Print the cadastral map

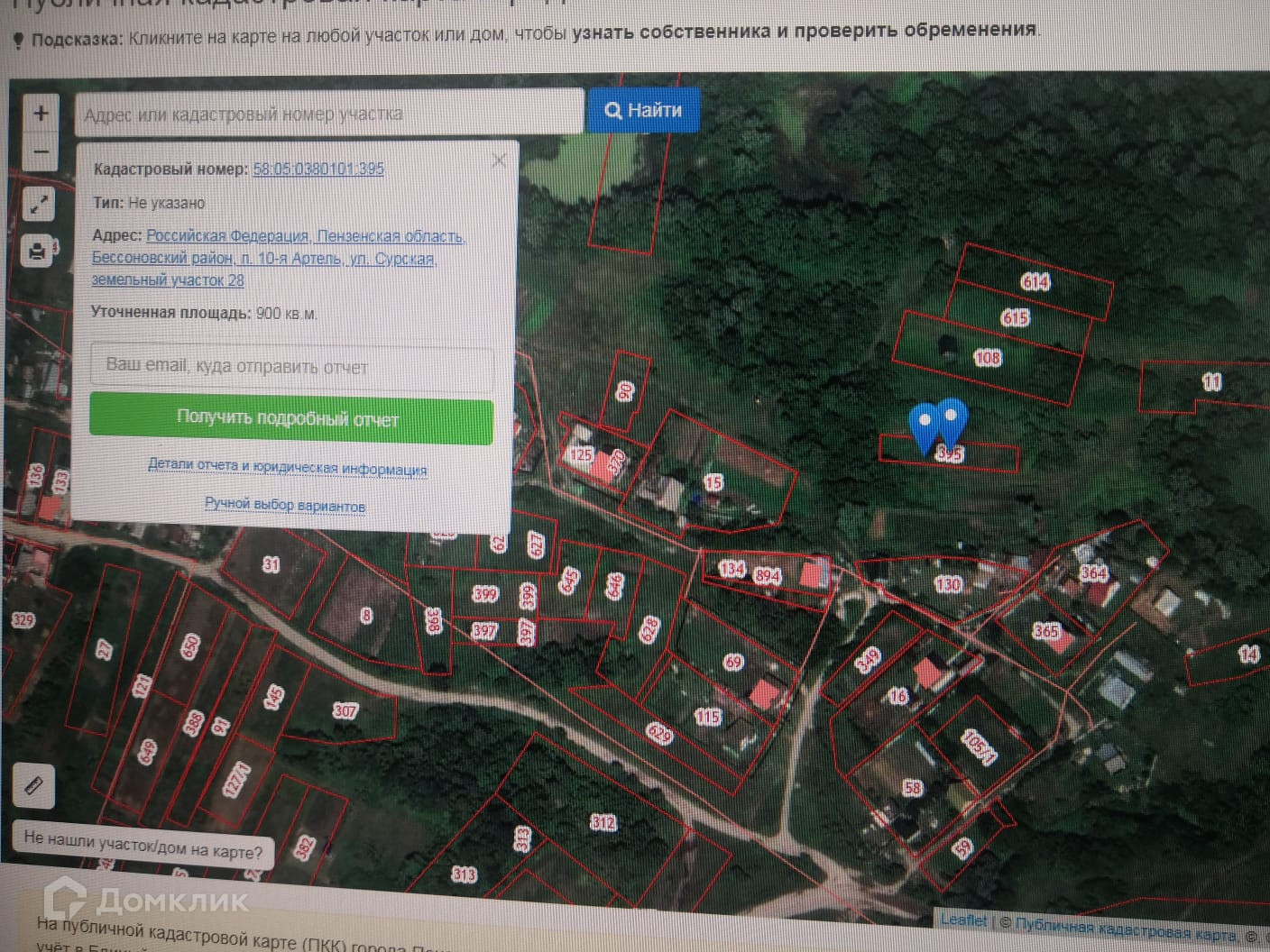coord(38,251)
